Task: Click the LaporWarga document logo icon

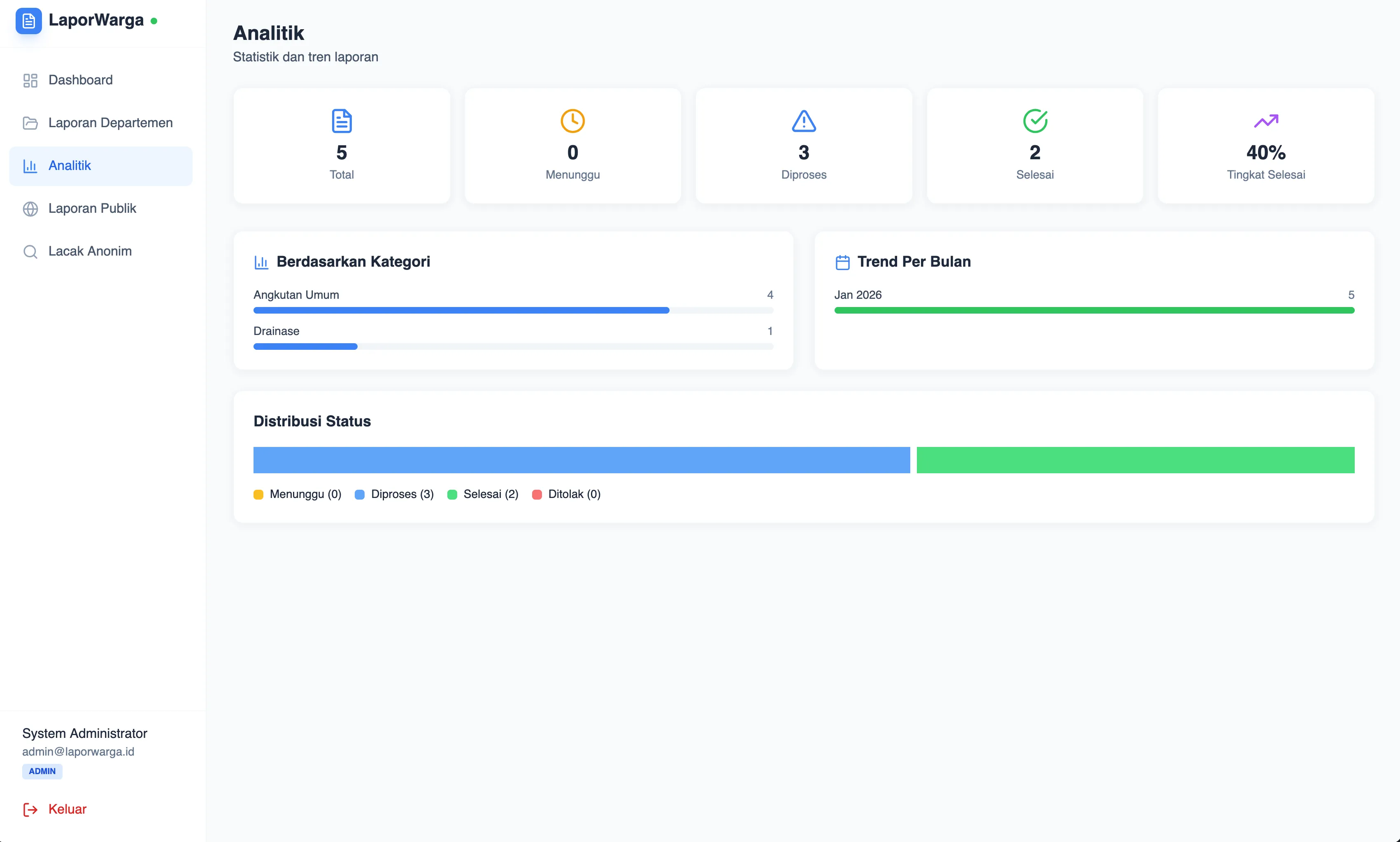Action: click(x=29, y=21)
